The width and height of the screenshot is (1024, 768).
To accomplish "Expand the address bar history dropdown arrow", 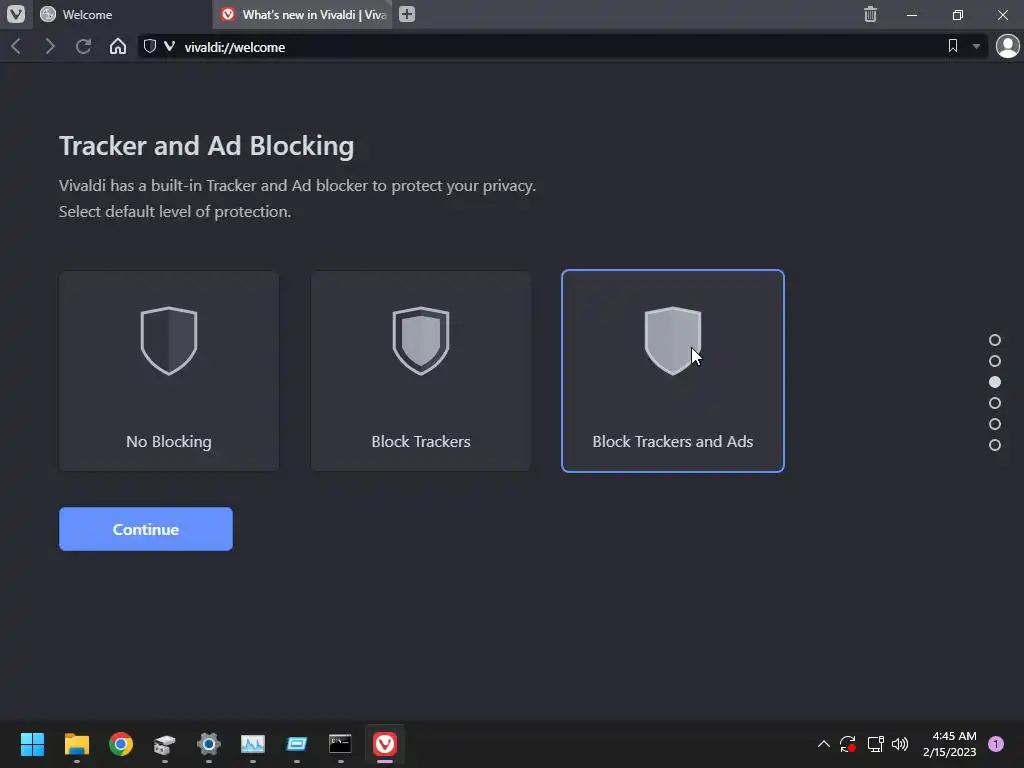I will pos(976,46).
